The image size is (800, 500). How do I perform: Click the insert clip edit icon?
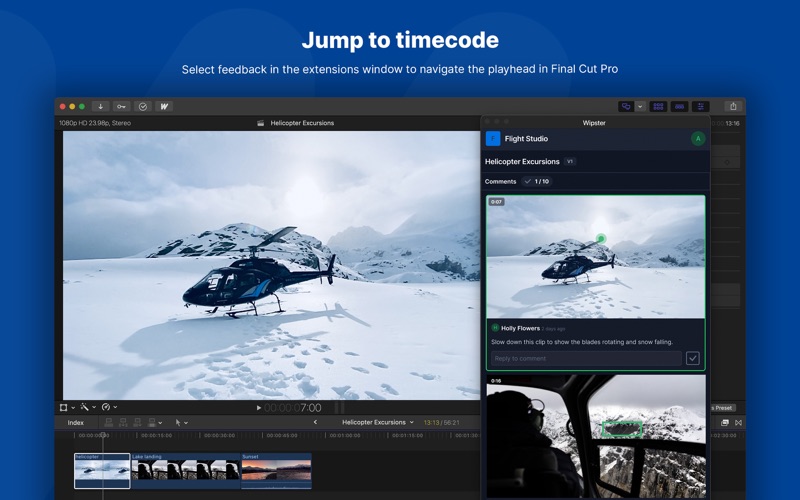123,422
